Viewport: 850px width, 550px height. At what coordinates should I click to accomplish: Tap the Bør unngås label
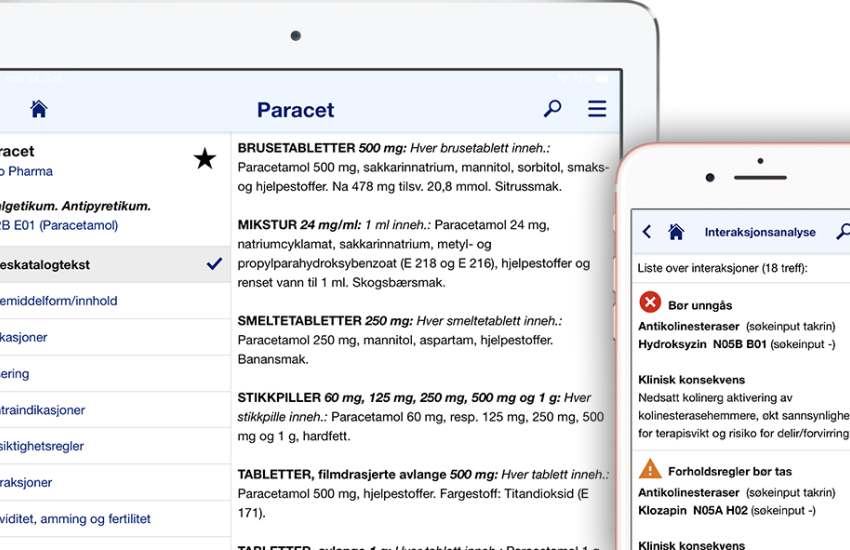coord(700,306)
